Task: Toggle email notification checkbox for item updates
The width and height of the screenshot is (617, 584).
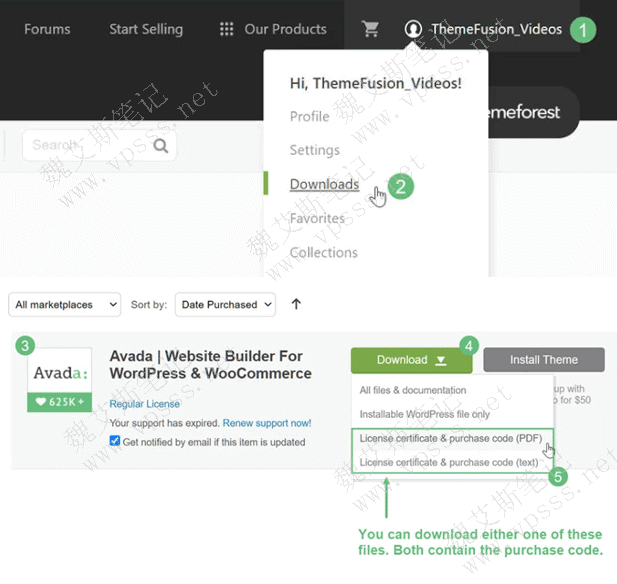Action: coord(115,441)
